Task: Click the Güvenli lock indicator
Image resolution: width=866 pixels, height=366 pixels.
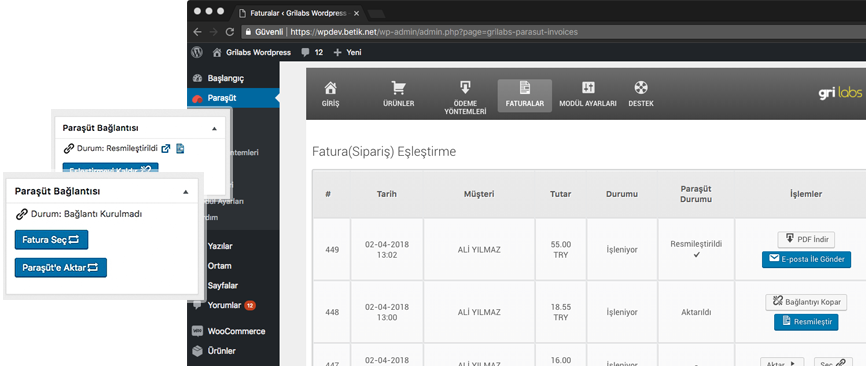Action: [x=265, y=32]
